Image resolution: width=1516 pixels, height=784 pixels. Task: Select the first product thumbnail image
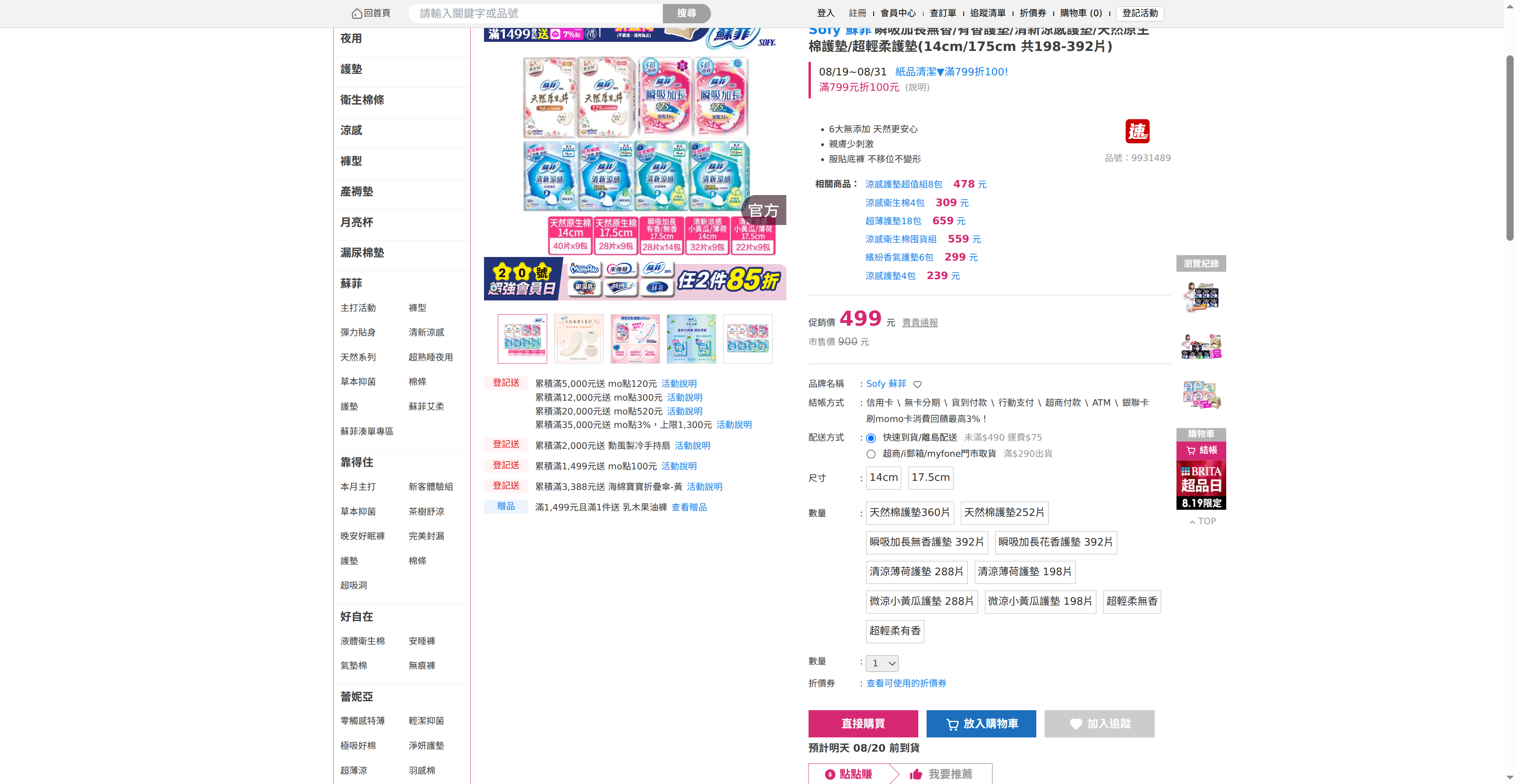pos(522,339)
